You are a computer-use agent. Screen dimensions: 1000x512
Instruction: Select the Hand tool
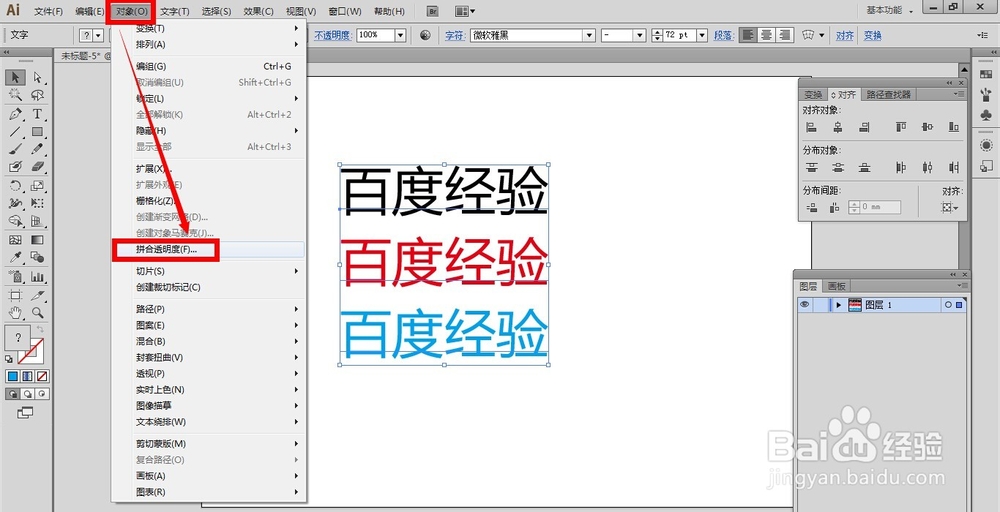tap(15, 312)
